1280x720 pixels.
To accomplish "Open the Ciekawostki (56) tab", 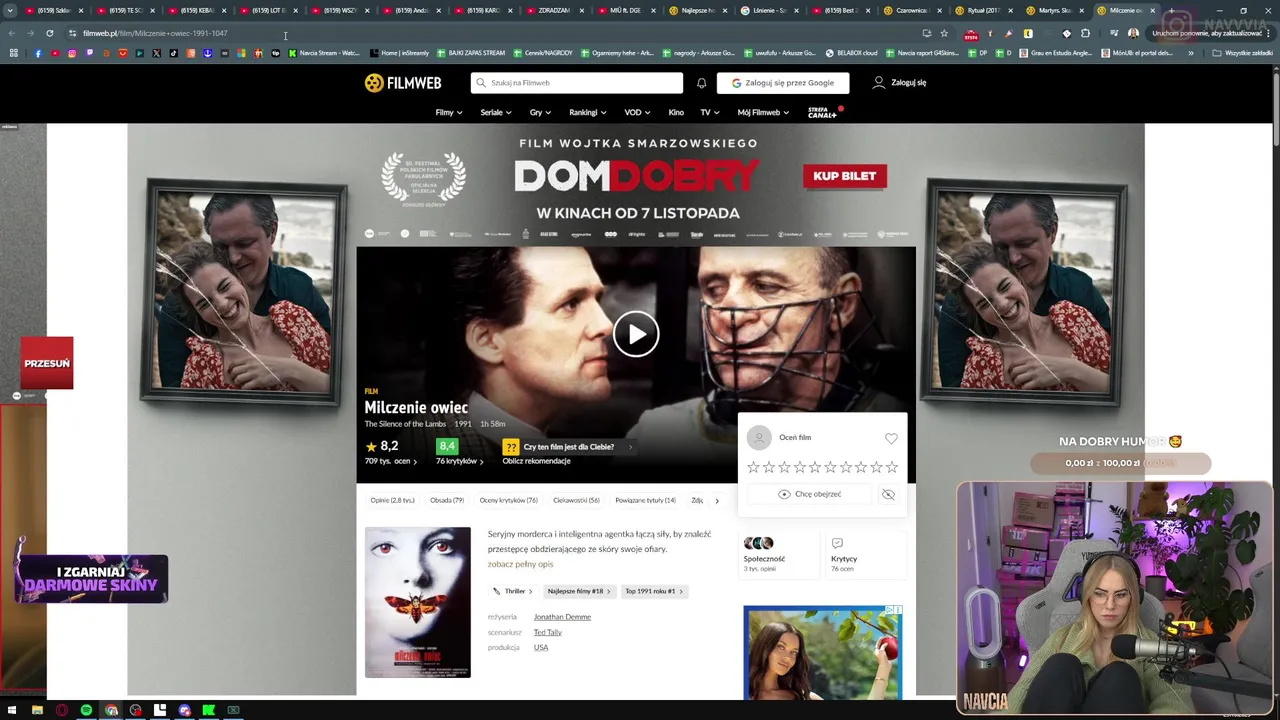I will 576,500.
